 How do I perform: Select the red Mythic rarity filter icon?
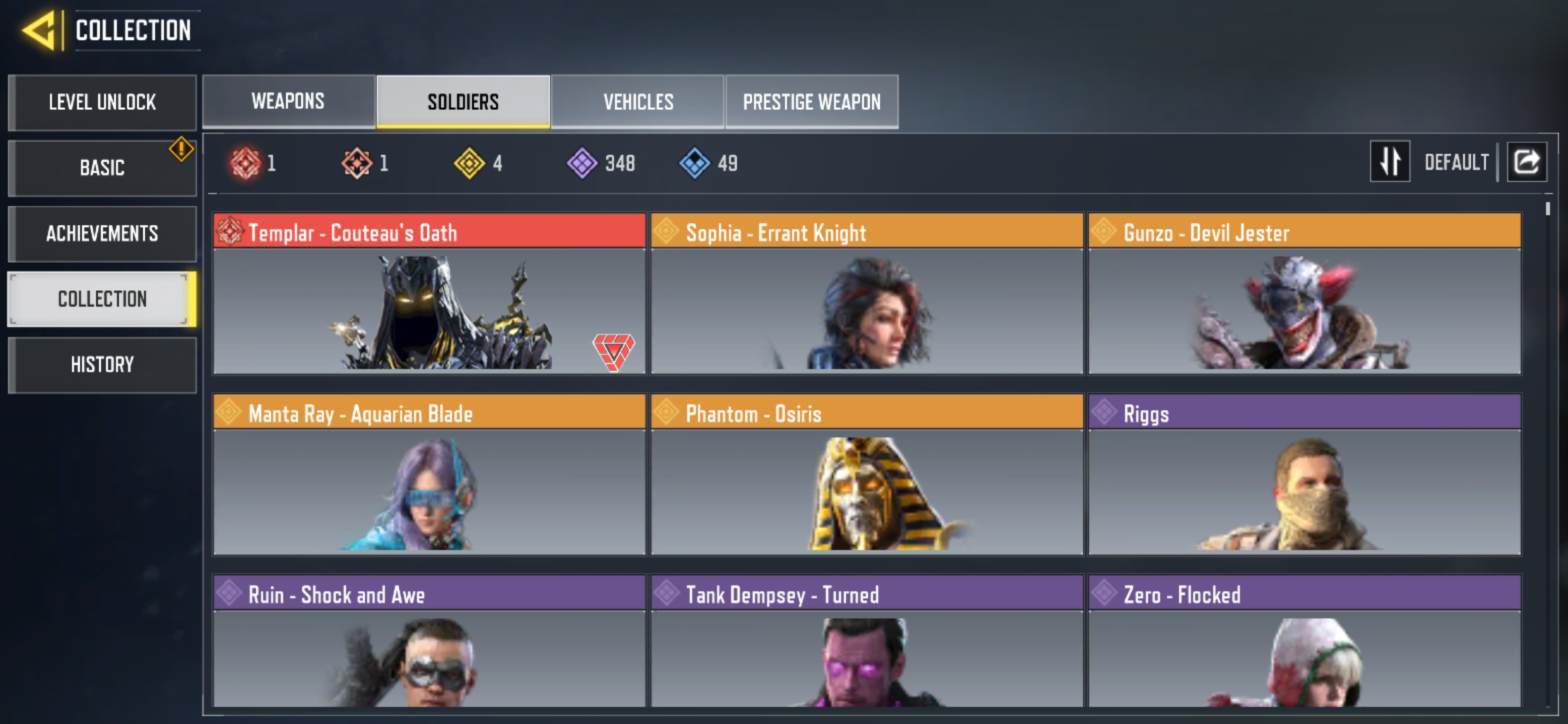(x=245, y=163)
